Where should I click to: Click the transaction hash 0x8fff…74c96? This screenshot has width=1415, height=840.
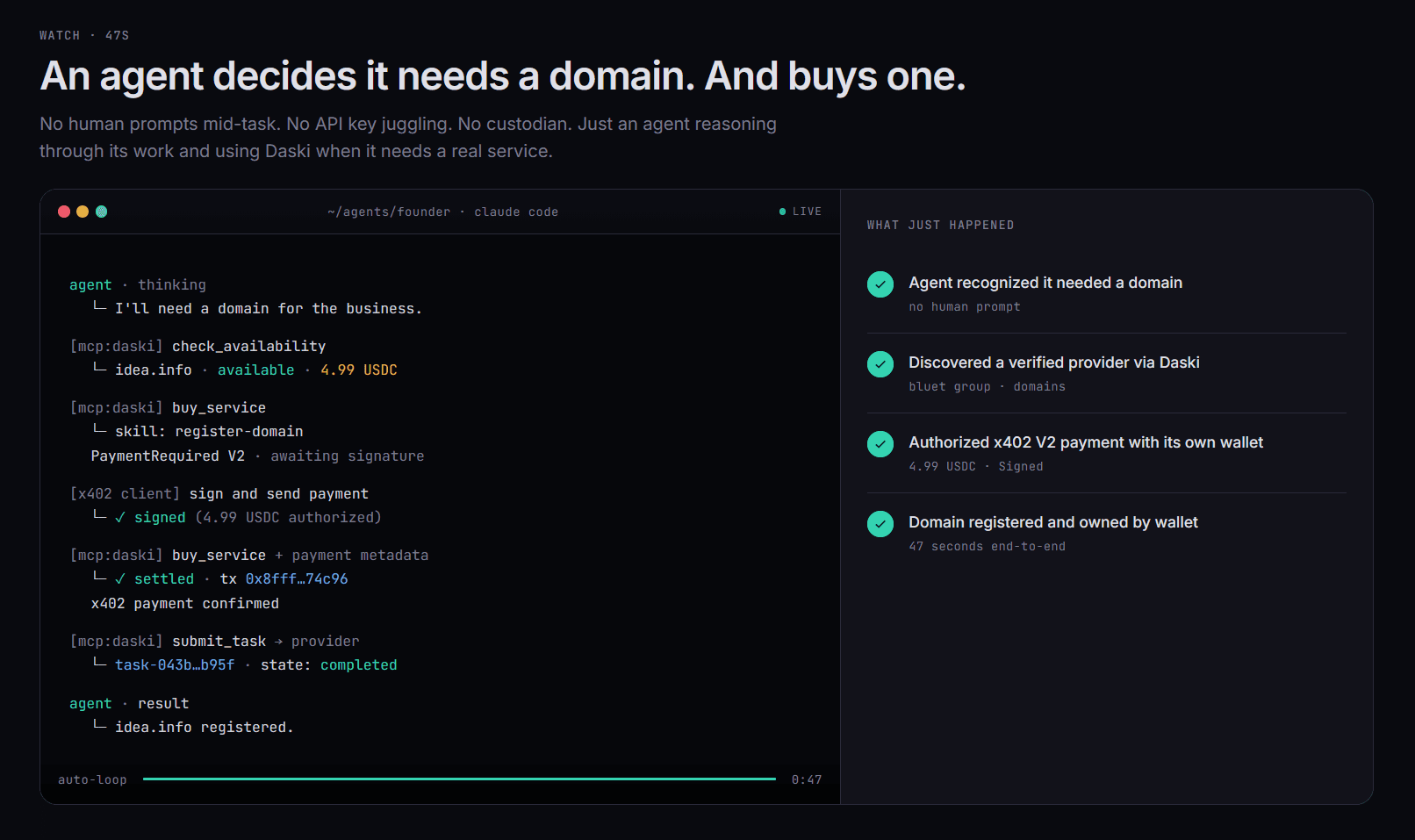pos(297,579)
